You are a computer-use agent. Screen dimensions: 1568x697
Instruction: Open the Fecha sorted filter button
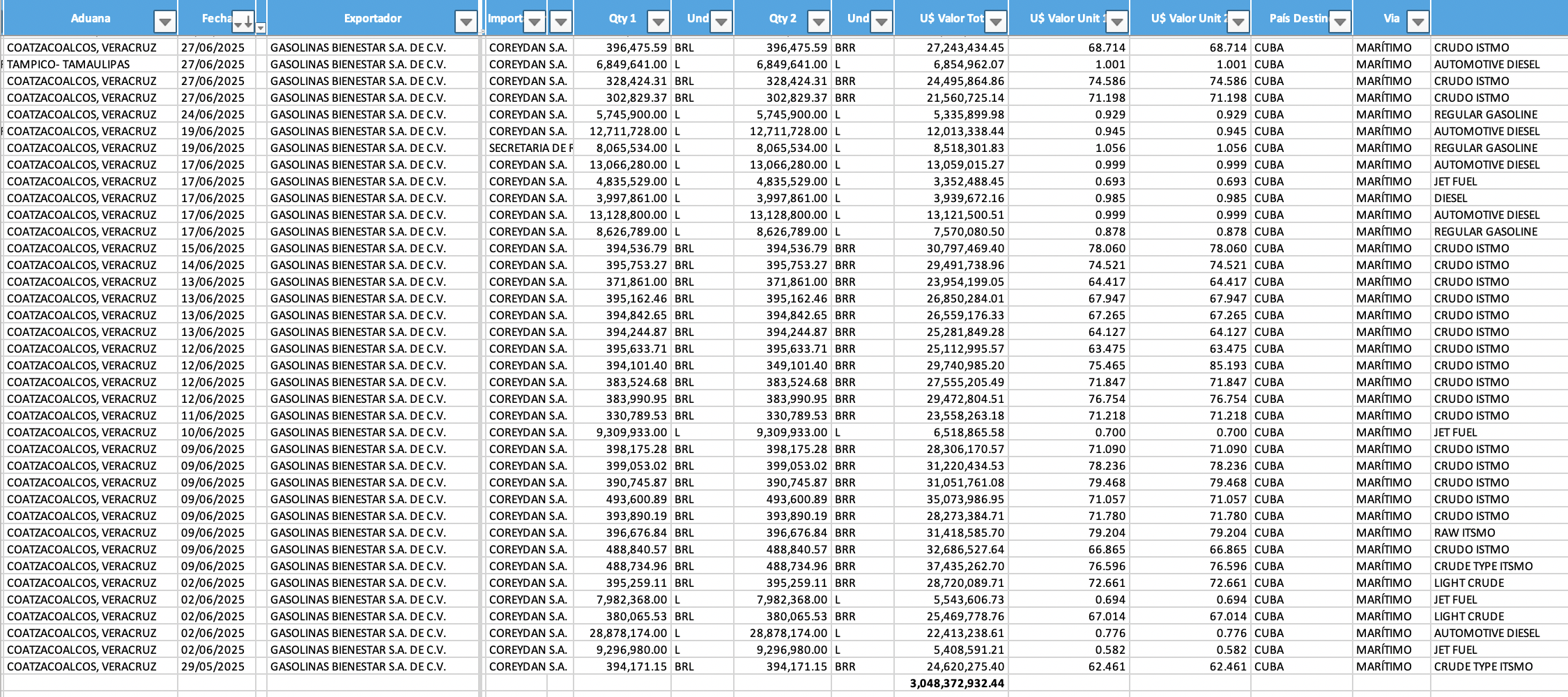point(243,22)
